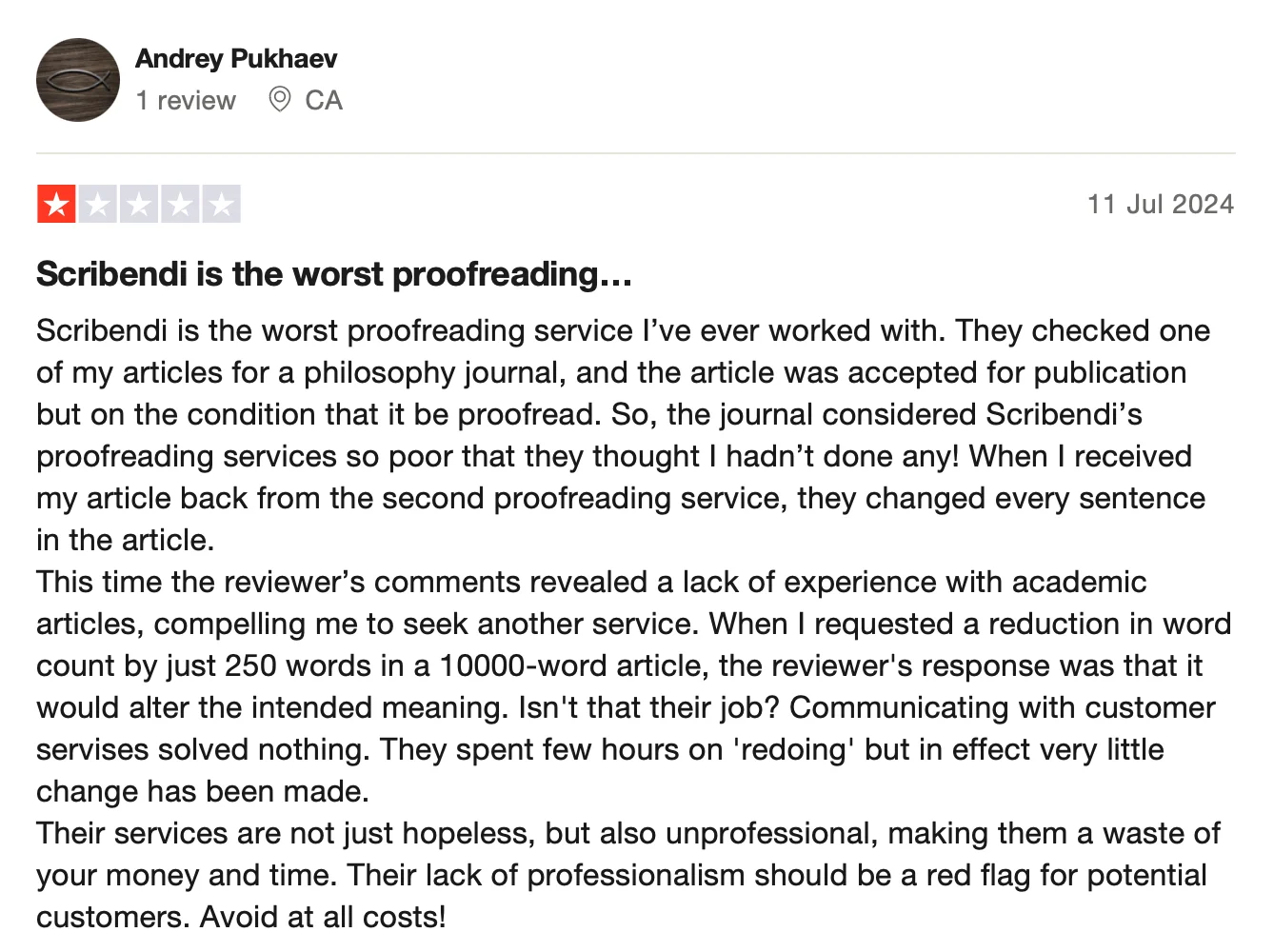The width and height of the screenshot is (1274, 952).
Task: Click the first red filled star
Action: point(57,204)
